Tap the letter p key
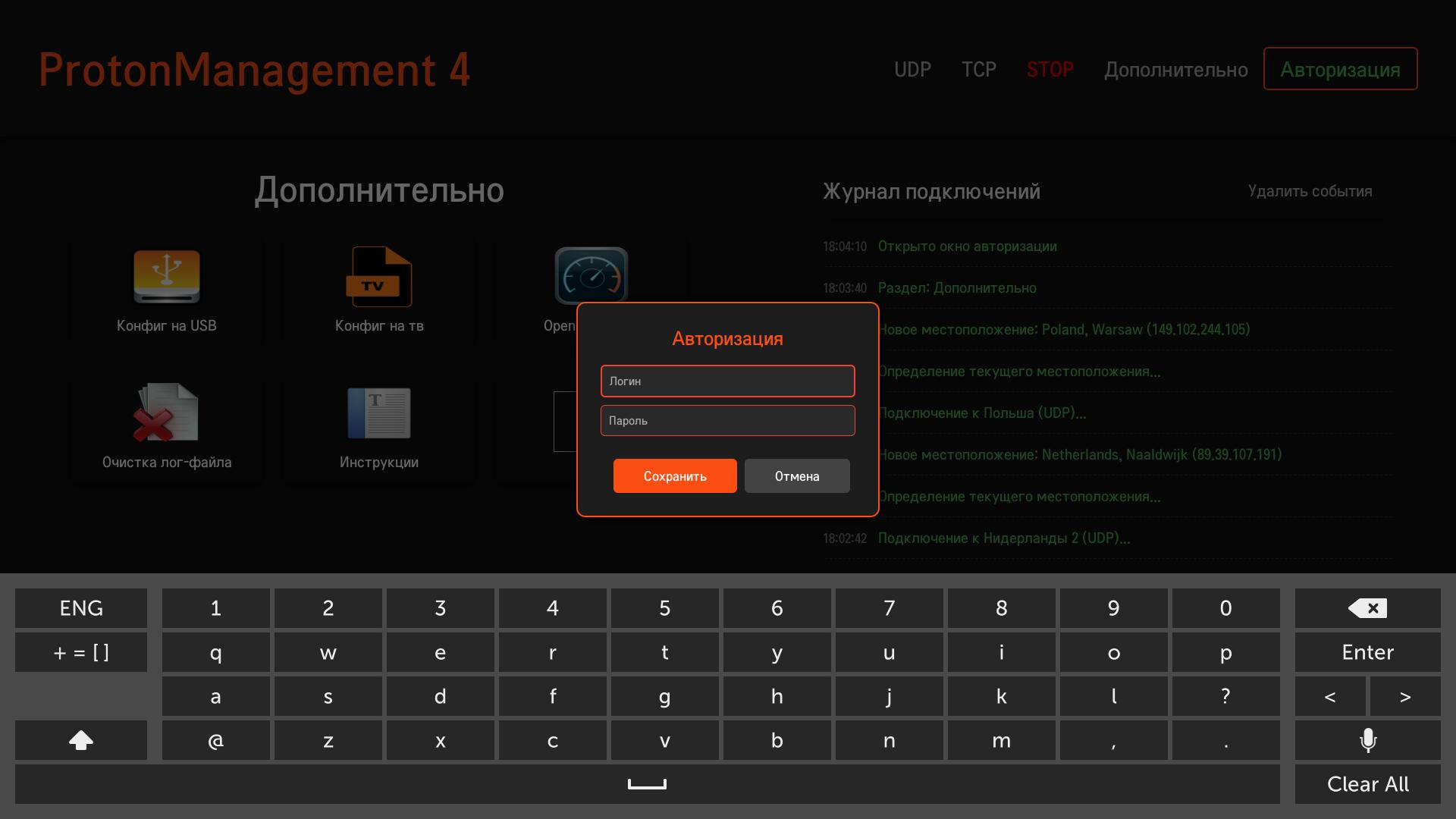The width and height of the screenshot is (1456, 819). (1226, 652)
